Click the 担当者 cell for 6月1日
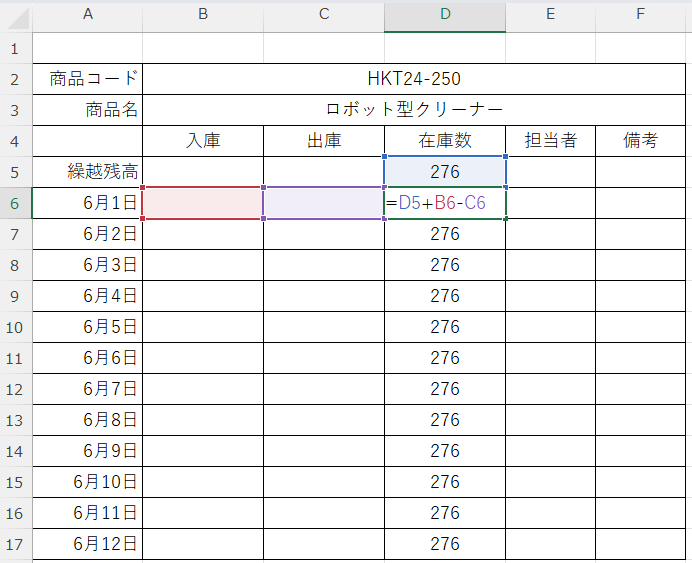Viewport: 692px width, 563px height. click(x=550, y=203)
